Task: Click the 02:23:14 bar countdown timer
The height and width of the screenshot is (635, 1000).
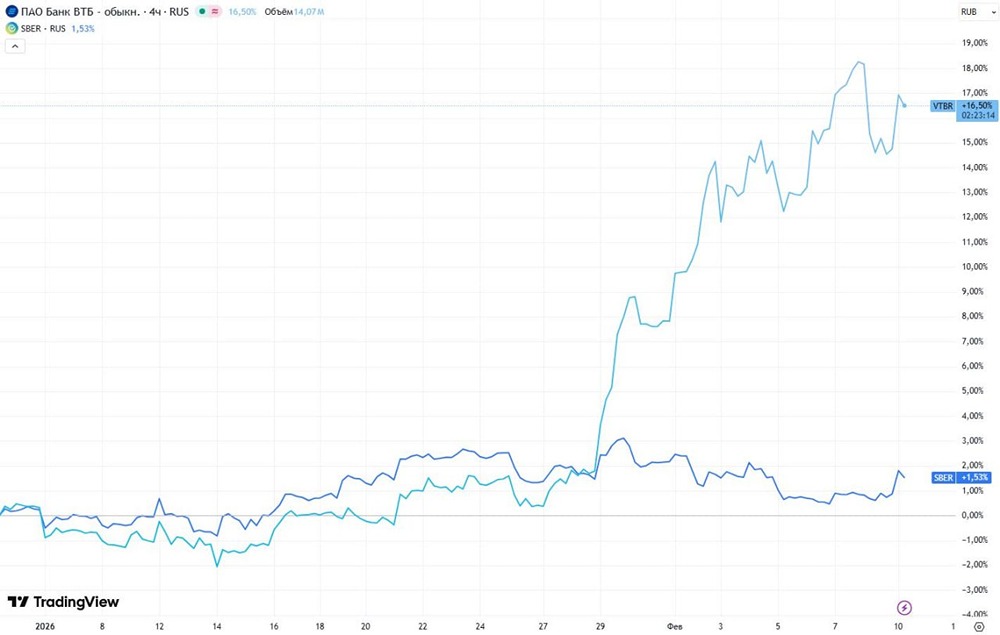Action: point(978,115)
